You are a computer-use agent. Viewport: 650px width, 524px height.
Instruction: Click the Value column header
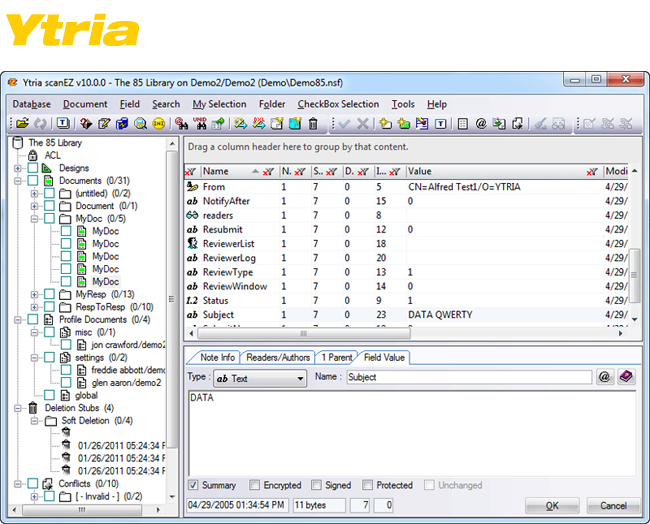point(495,171)
